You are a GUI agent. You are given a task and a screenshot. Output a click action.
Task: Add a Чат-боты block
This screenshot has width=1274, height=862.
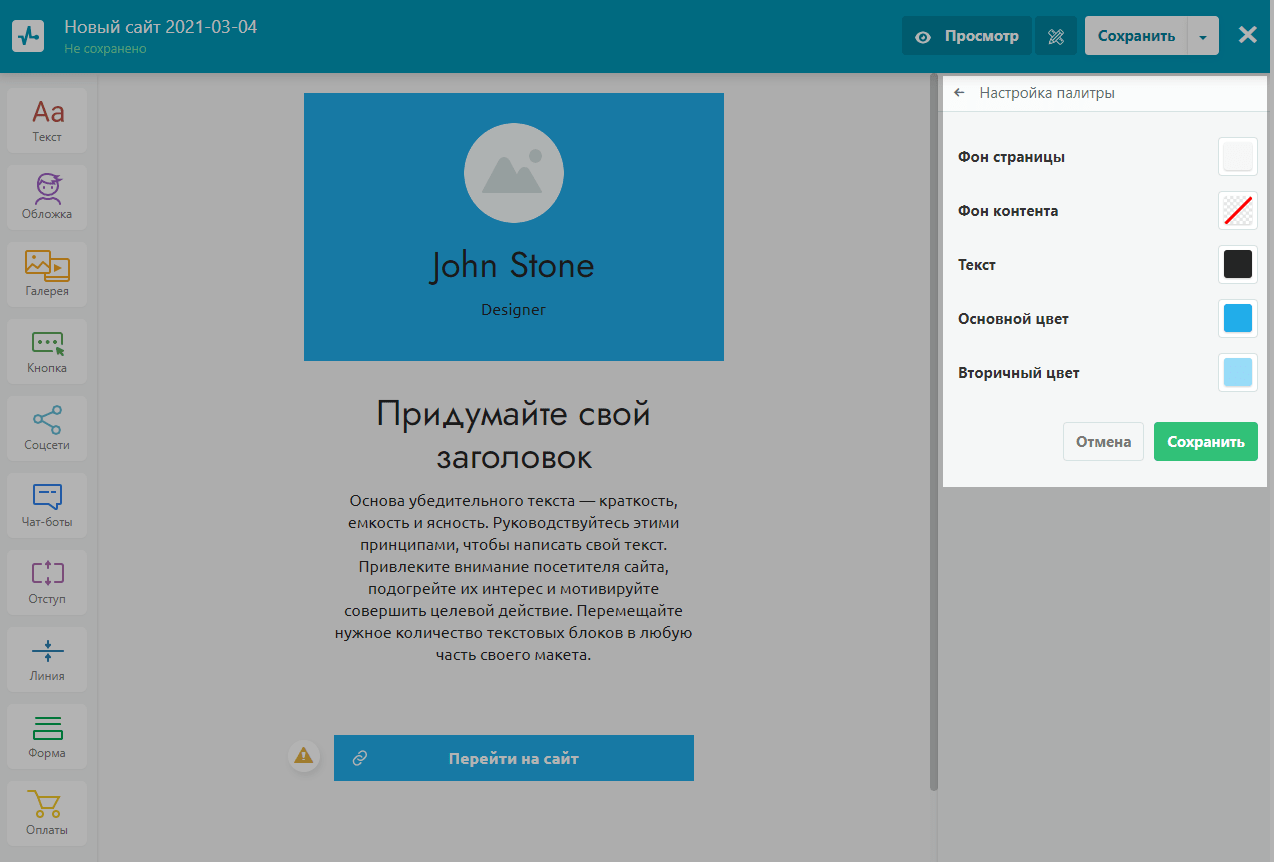(47, 505)
